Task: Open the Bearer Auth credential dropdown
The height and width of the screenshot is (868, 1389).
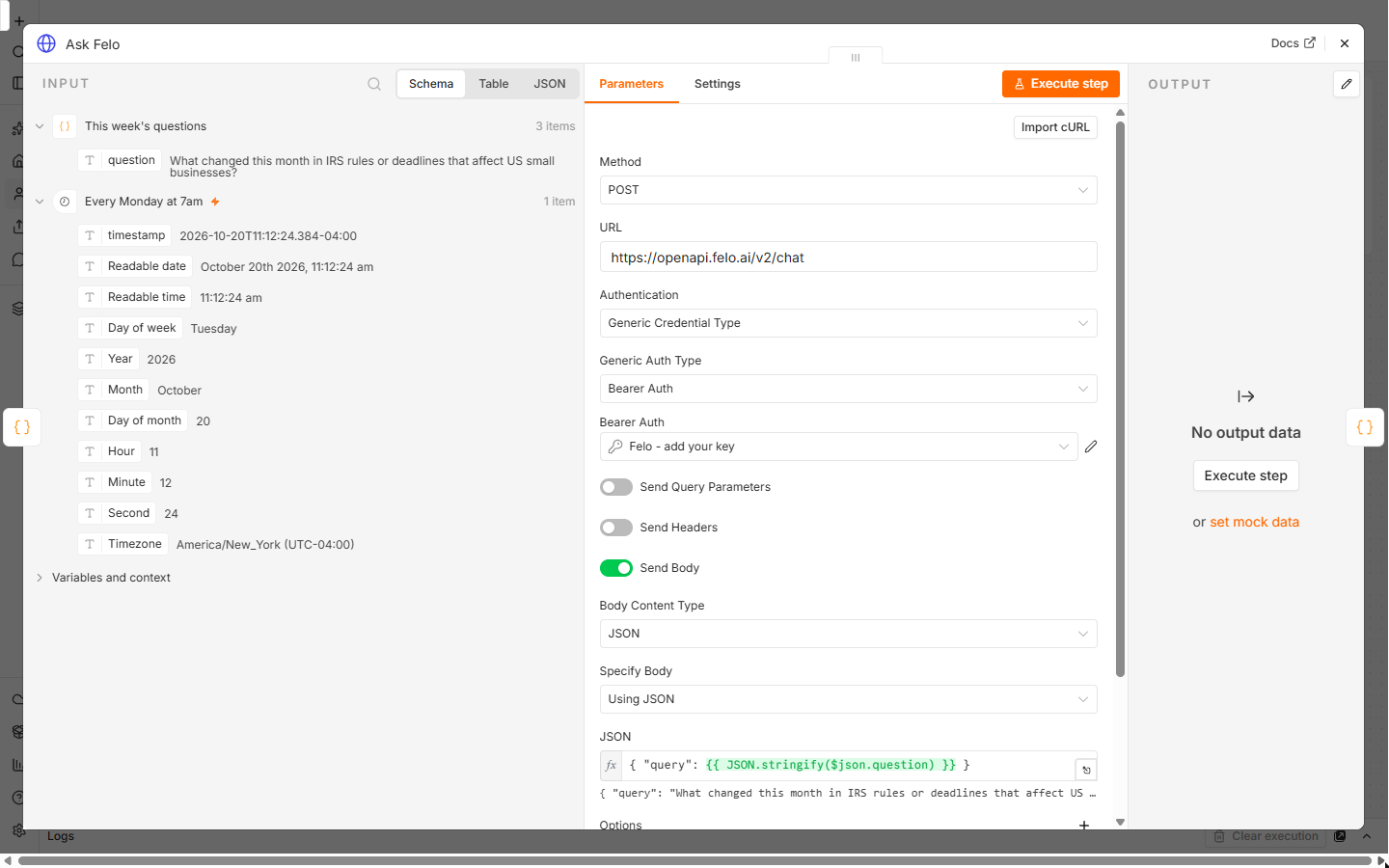Action: point(838,447)
